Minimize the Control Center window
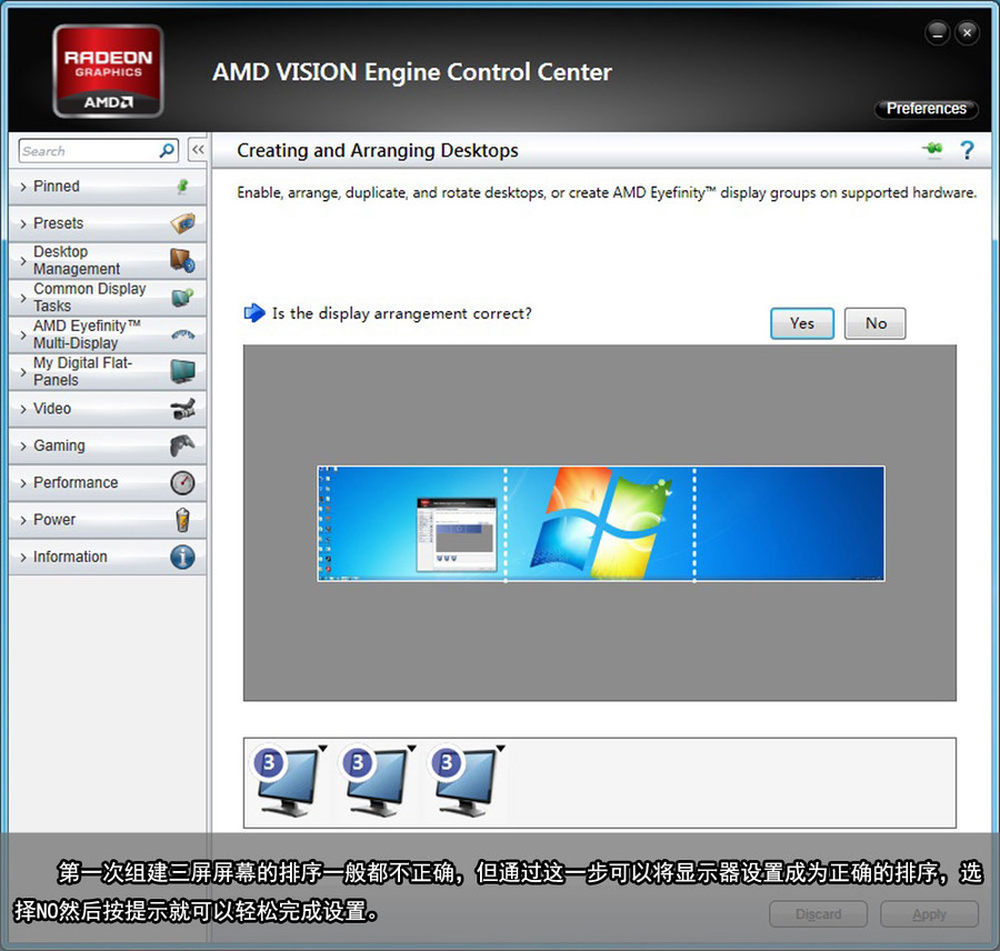Screen dimensions: 1000x951 click(938, 33)
